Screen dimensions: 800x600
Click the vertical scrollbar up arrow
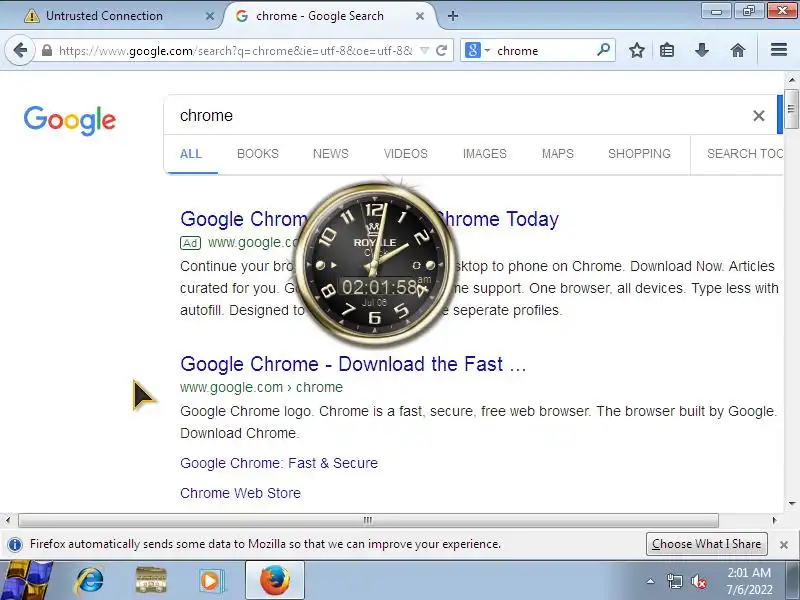click(x=791, y=80)
